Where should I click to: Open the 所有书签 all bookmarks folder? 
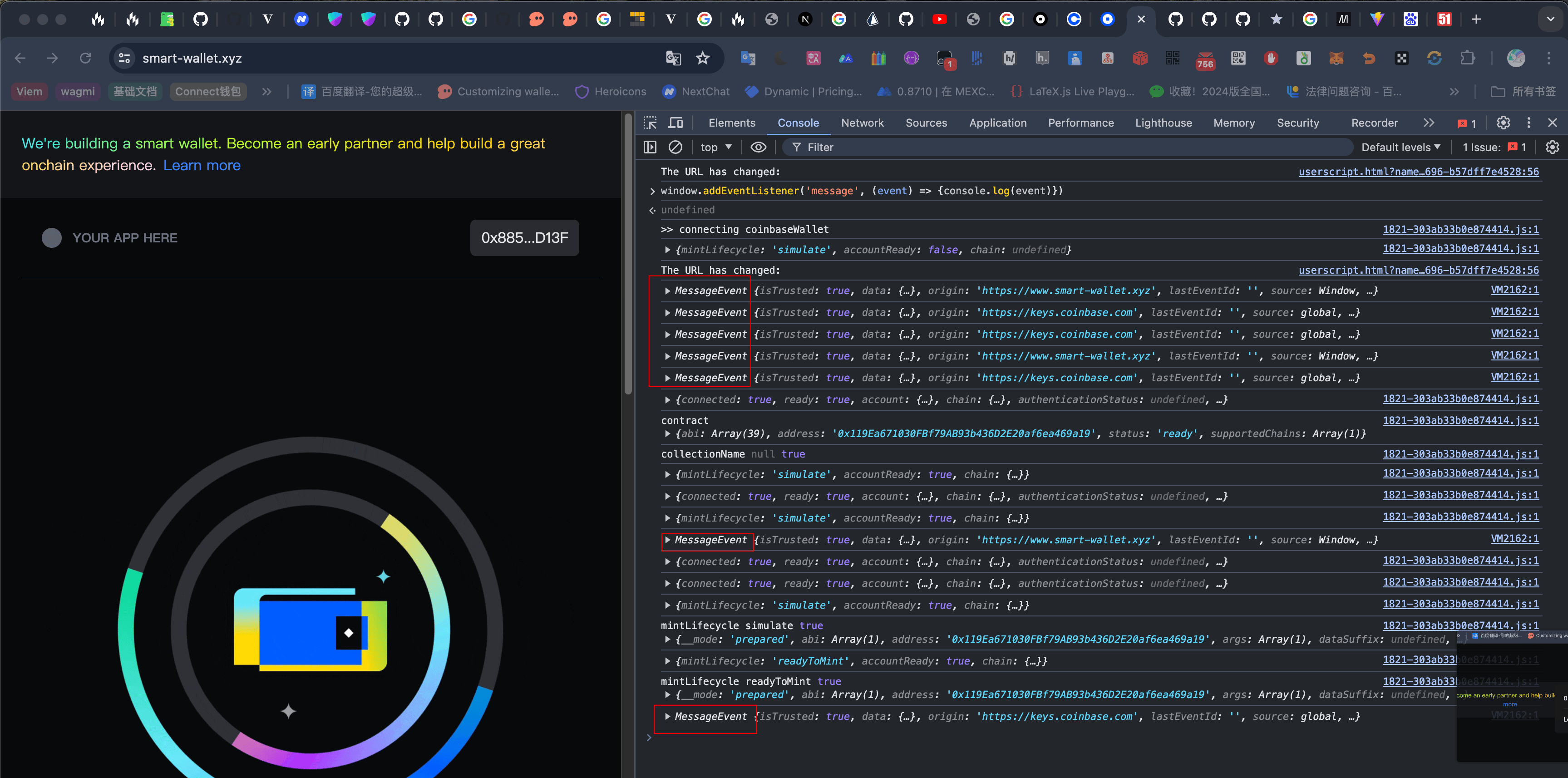tap(1523, 91)
